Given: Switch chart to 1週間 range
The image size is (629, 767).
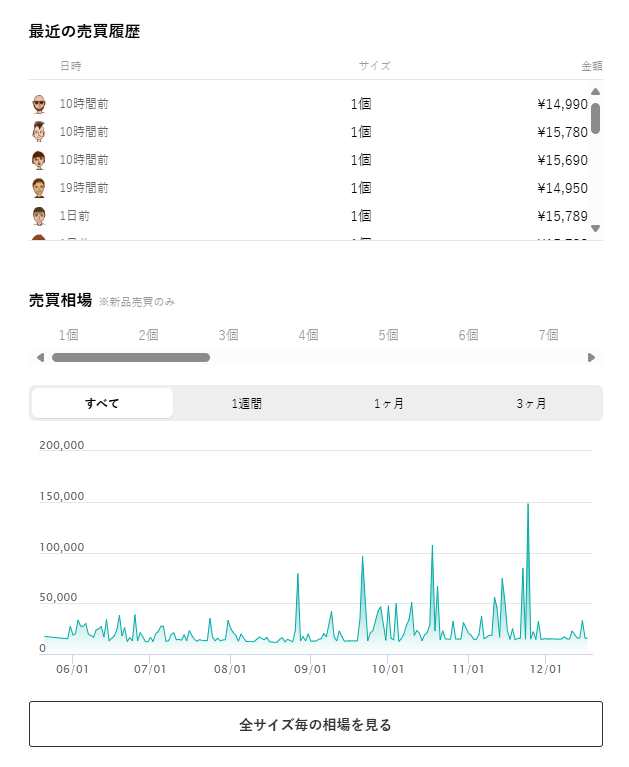Looking at the screenshot, I should 247,403.
